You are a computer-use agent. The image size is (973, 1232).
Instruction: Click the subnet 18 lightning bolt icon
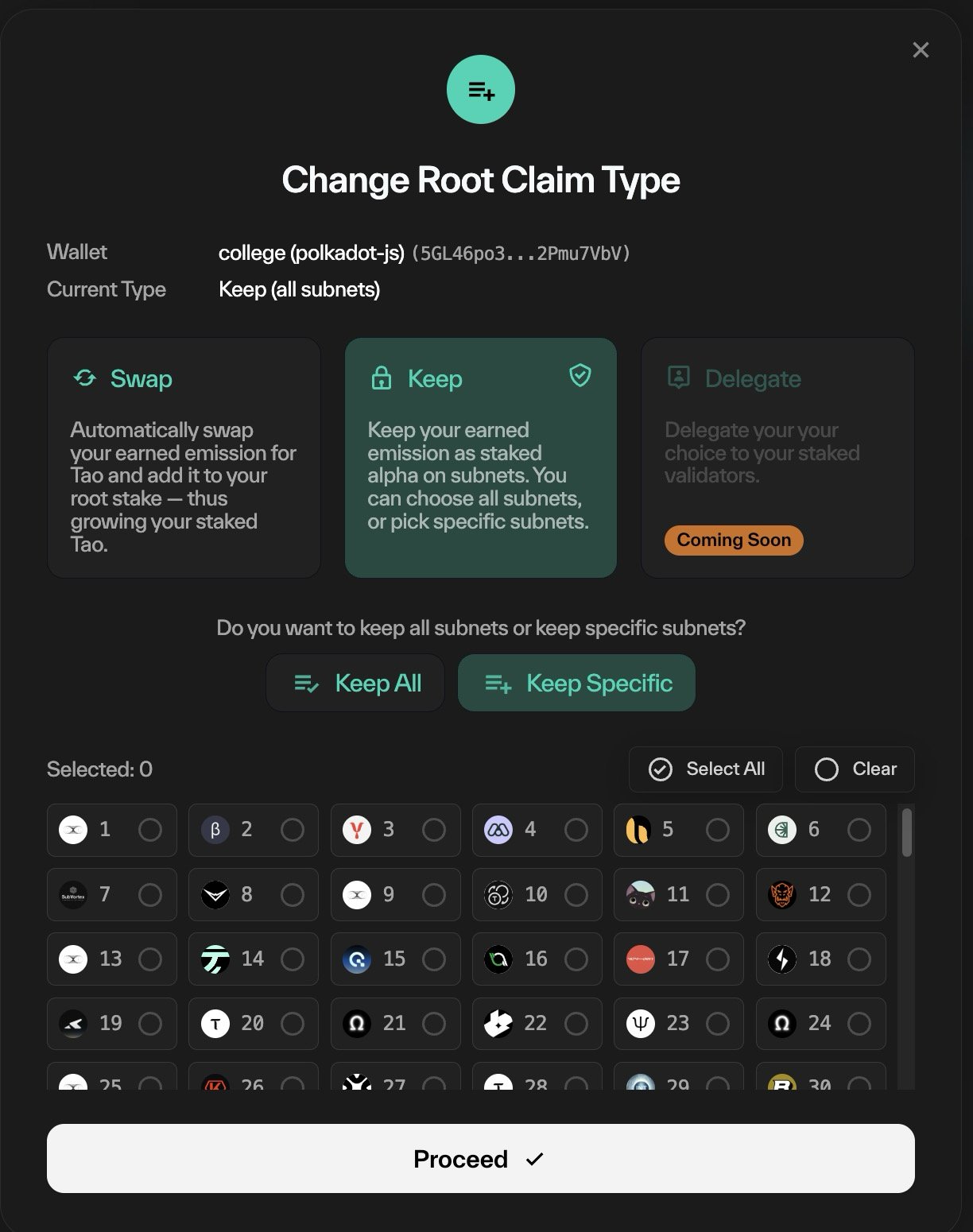[782, 959]
